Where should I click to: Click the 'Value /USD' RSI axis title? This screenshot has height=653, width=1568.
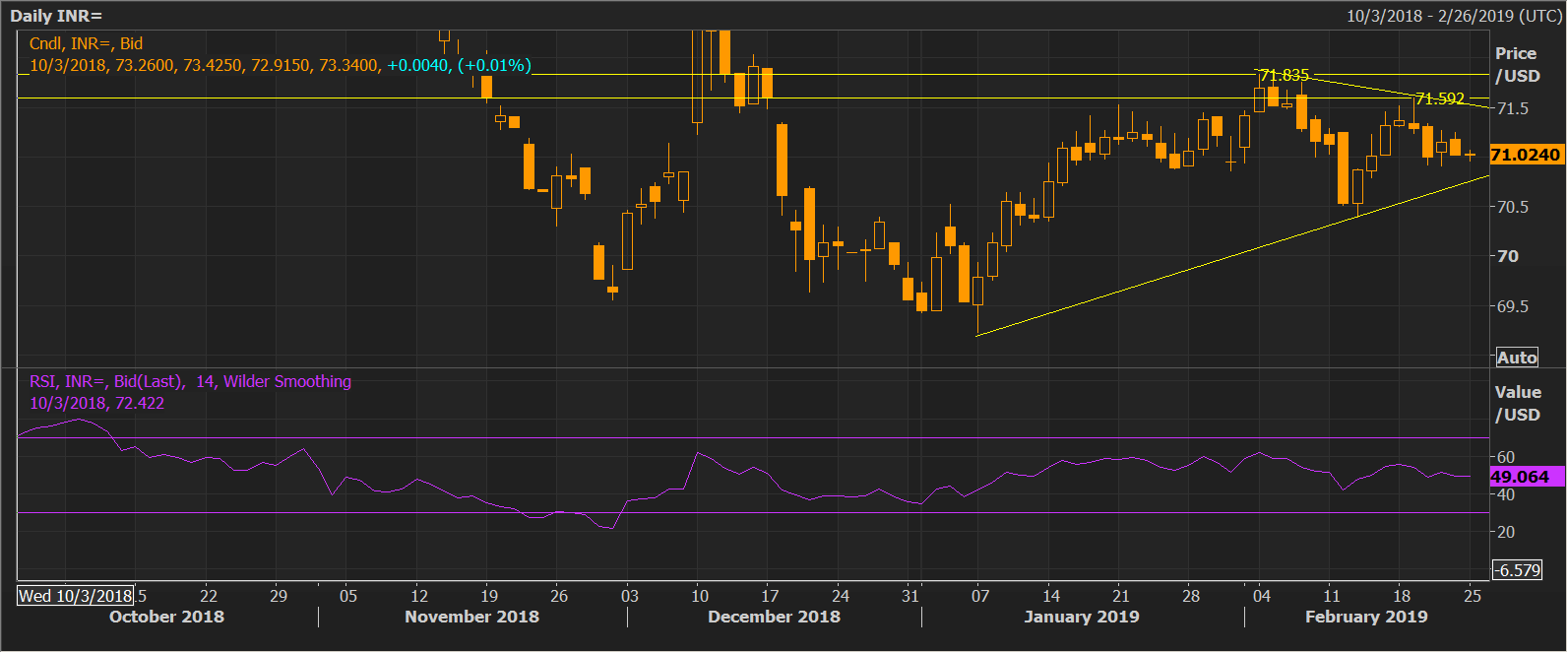[1517, 403]
